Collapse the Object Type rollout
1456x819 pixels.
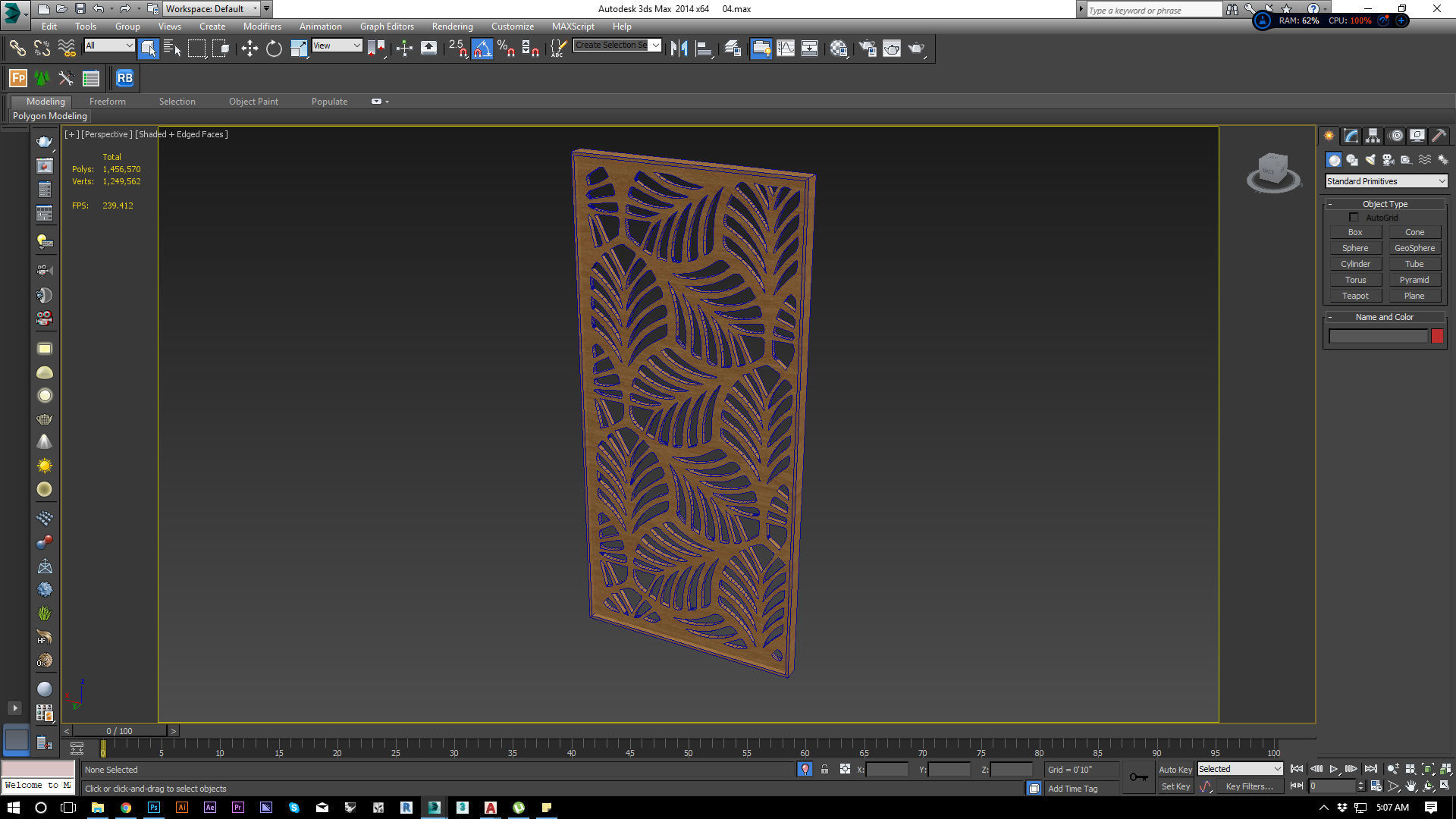[x=1384, y=204]
